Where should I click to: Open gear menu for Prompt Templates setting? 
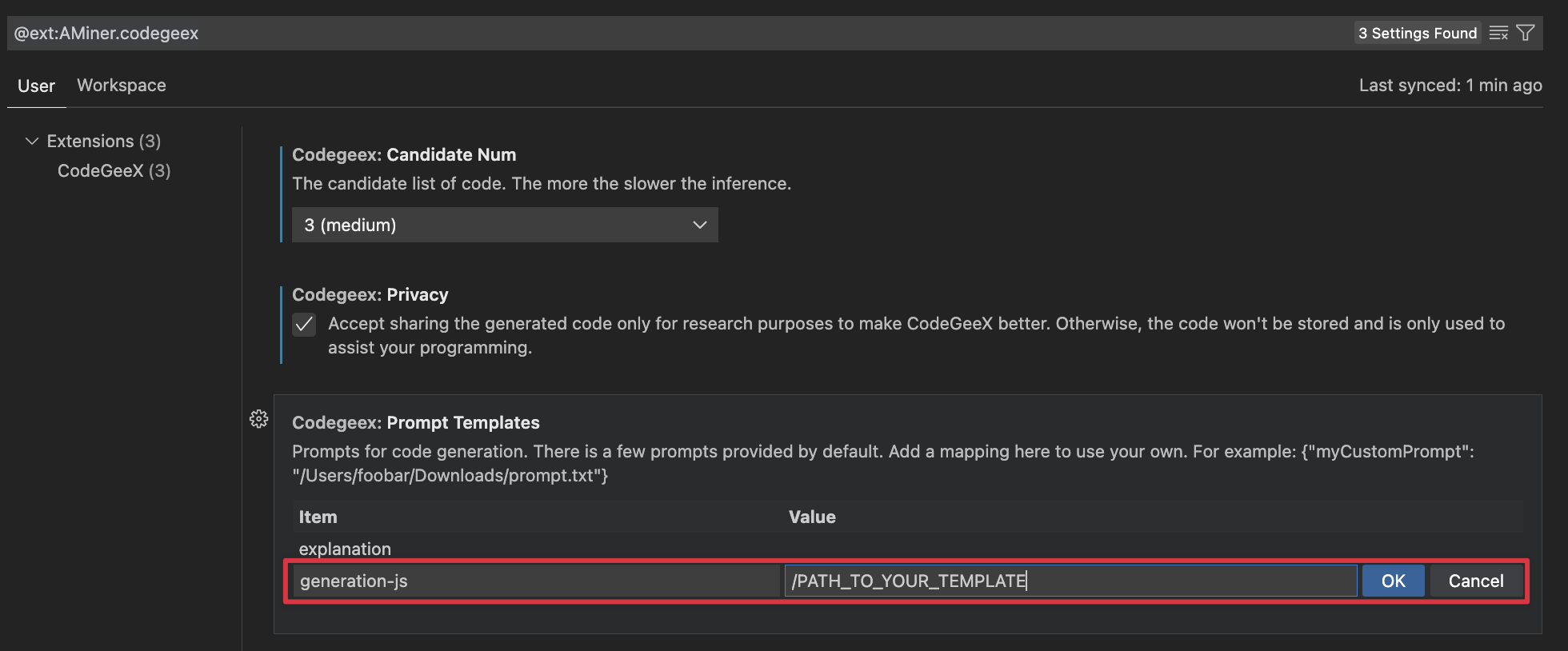[x=258, y=419]
